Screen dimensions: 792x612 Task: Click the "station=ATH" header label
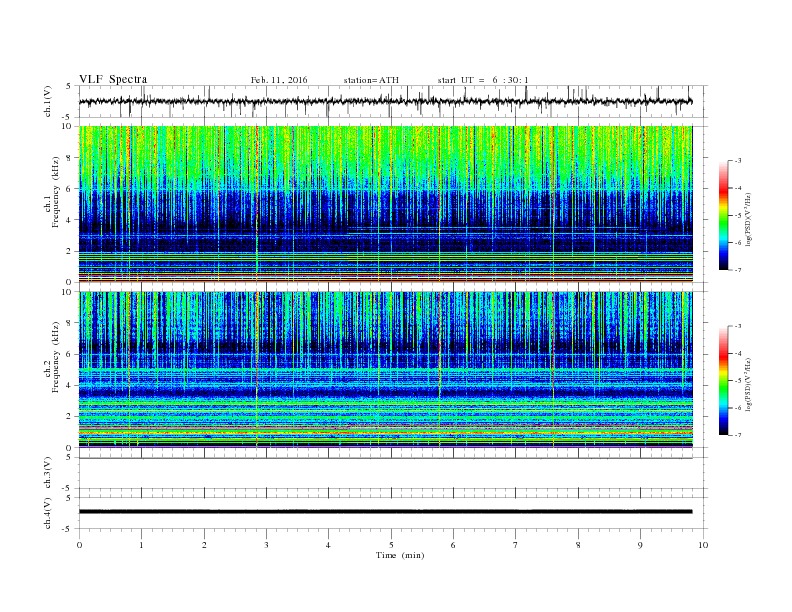[x=371, y=80]
